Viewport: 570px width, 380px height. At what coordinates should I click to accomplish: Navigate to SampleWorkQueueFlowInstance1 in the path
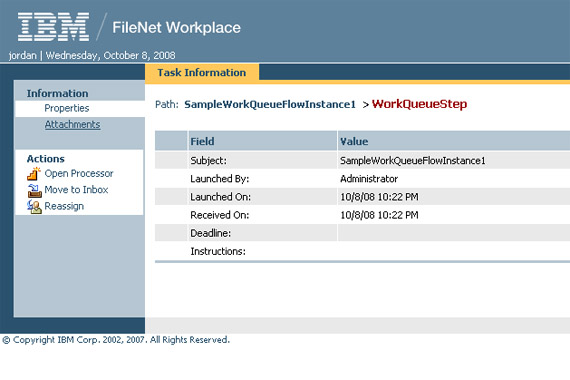tap(270, 104)
